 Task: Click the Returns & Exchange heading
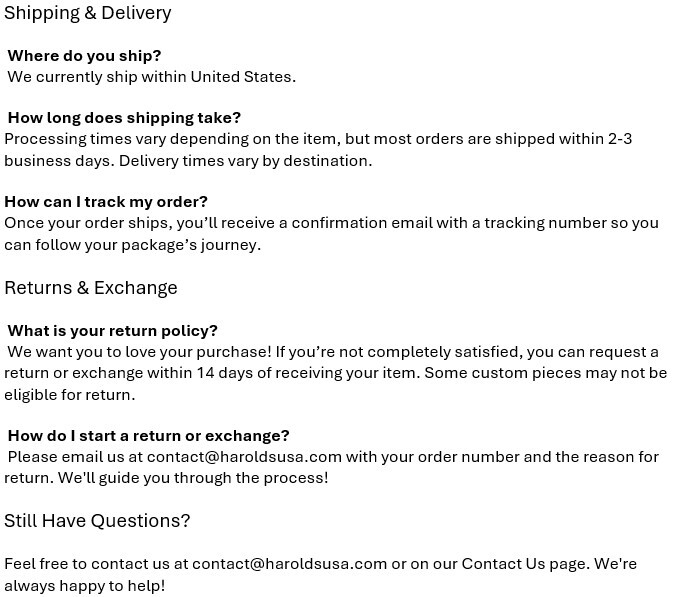tap(91, 288)
